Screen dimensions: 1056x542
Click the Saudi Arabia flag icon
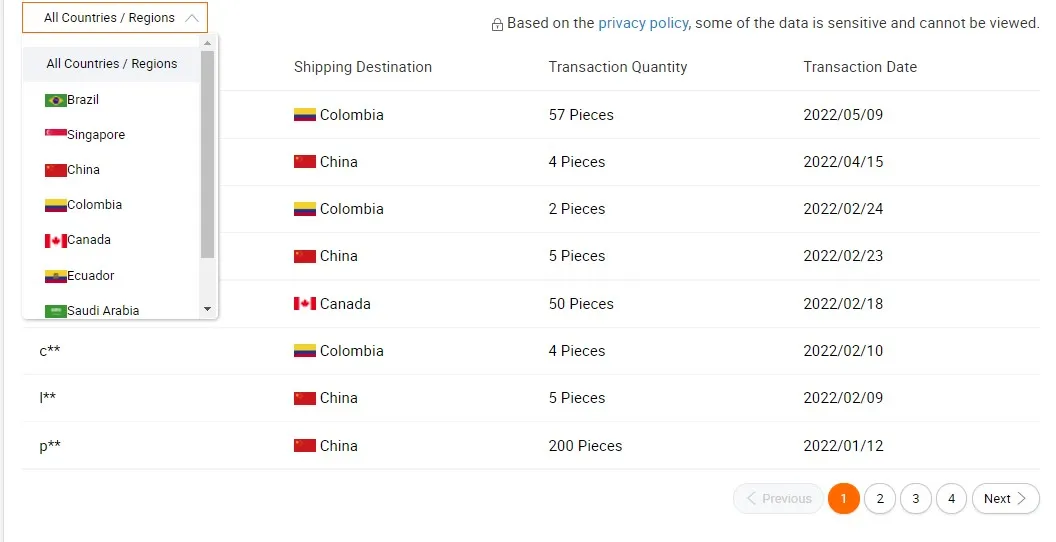[x=56, y=311]
